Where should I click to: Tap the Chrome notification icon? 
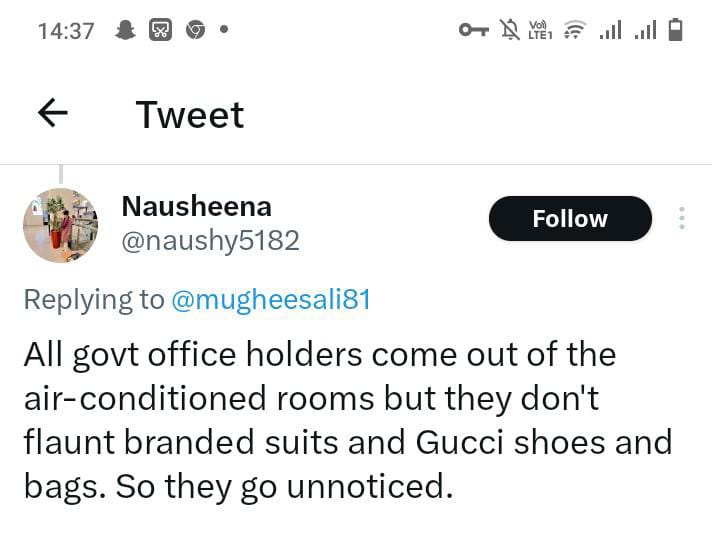[x=194, y=31]
